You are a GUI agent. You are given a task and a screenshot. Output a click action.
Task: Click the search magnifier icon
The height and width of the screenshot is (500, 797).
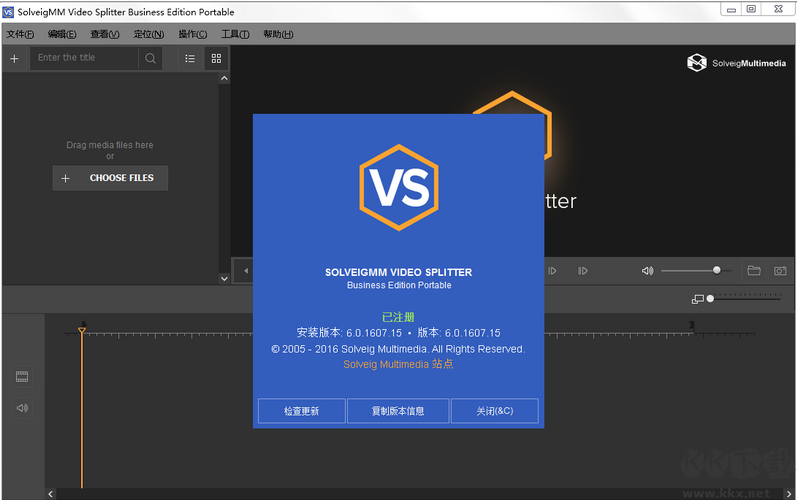[x=151, y=58]
